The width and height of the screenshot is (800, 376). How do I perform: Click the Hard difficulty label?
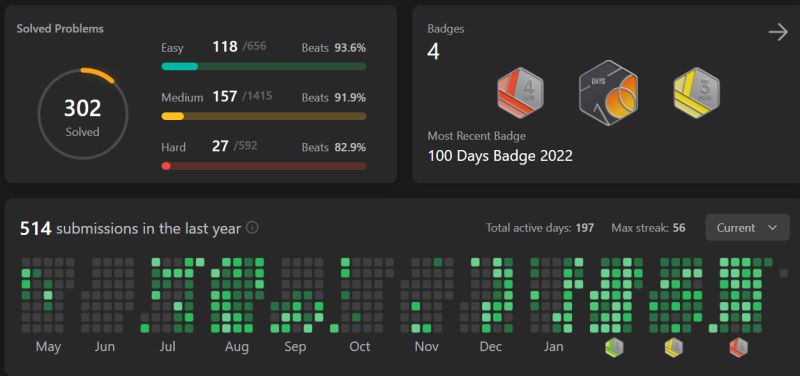[173, 147]
